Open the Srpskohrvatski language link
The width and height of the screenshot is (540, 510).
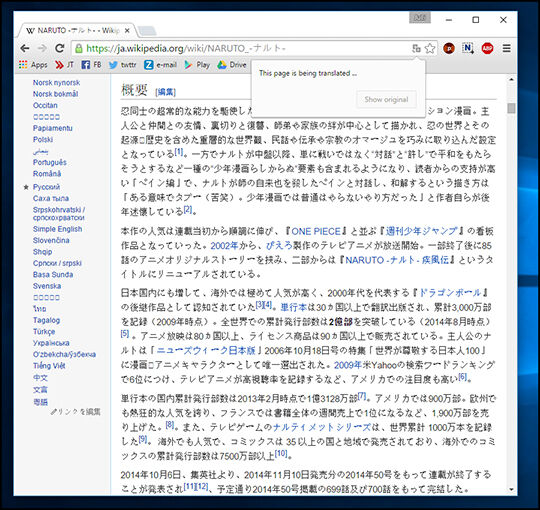click(x=59, y=214)
